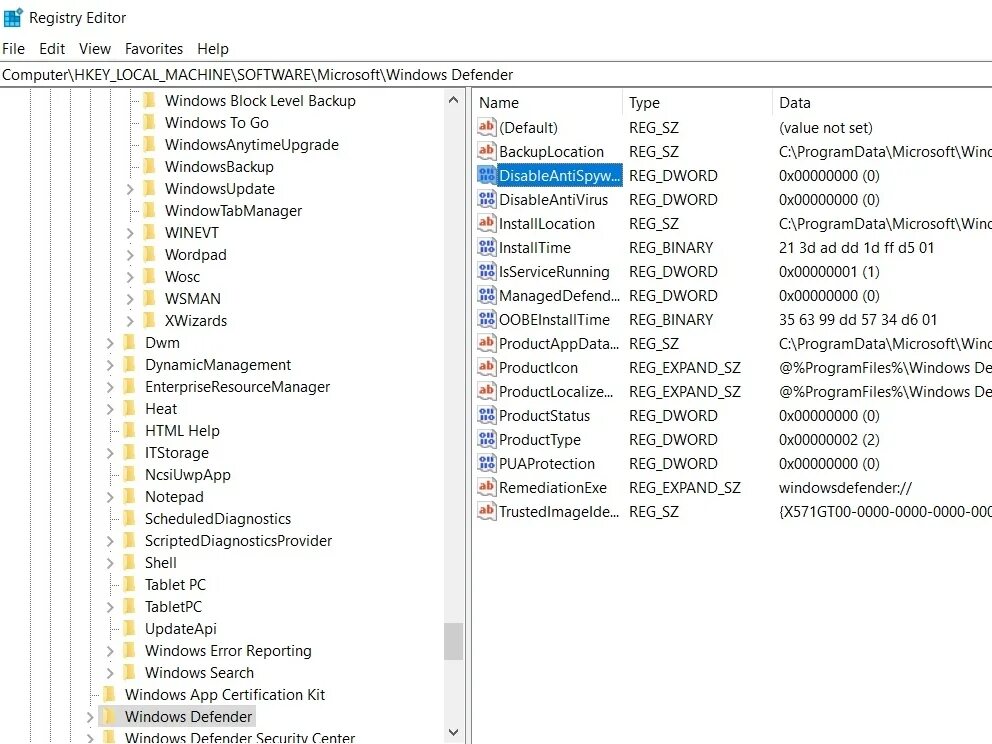Click the WindowsUpdate folder icon
The image size is (992, 744).
[x=150, y=189]
